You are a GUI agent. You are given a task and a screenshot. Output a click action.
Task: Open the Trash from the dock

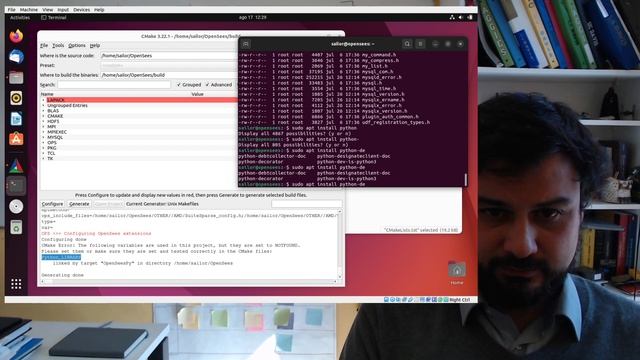[16, 227]
